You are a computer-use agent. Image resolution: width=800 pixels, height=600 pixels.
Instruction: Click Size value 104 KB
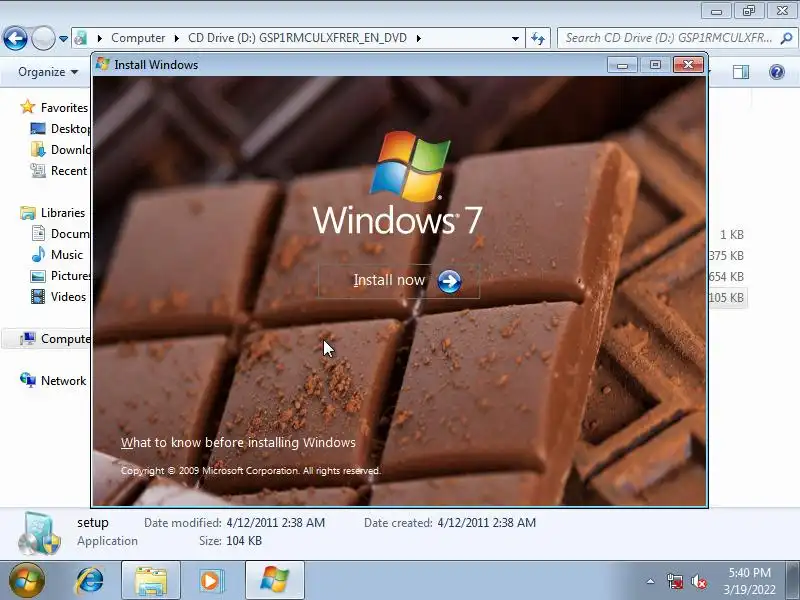point(244,540)
